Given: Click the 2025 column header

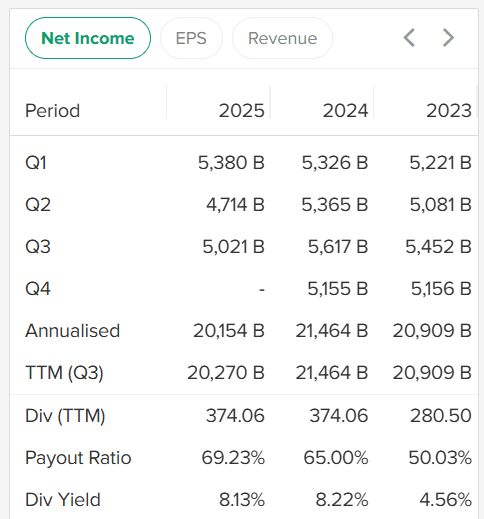Looking at the screenshot, I should tap(241, 111).
